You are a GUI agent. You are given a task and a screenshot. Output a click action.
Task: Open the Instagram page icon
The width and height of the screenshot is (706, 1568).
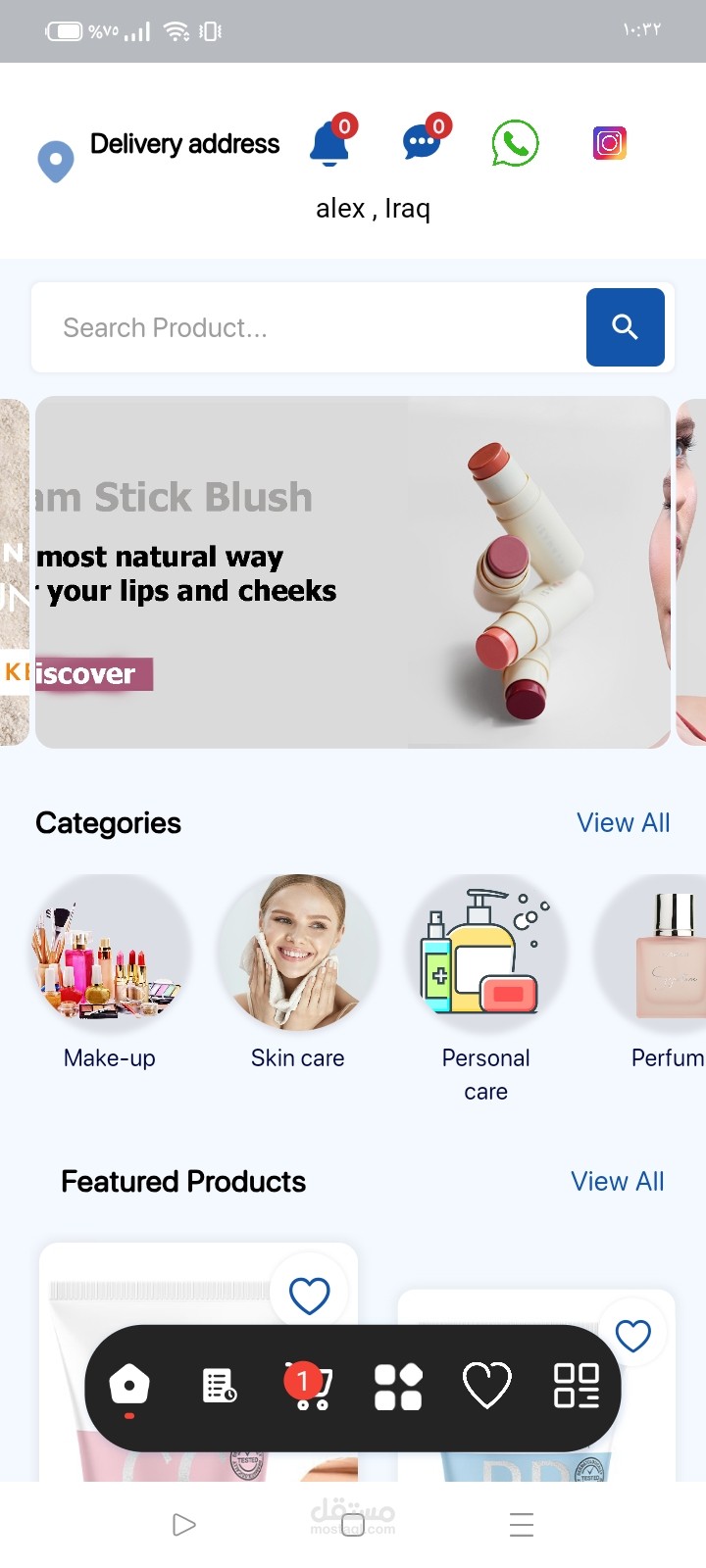610,143
